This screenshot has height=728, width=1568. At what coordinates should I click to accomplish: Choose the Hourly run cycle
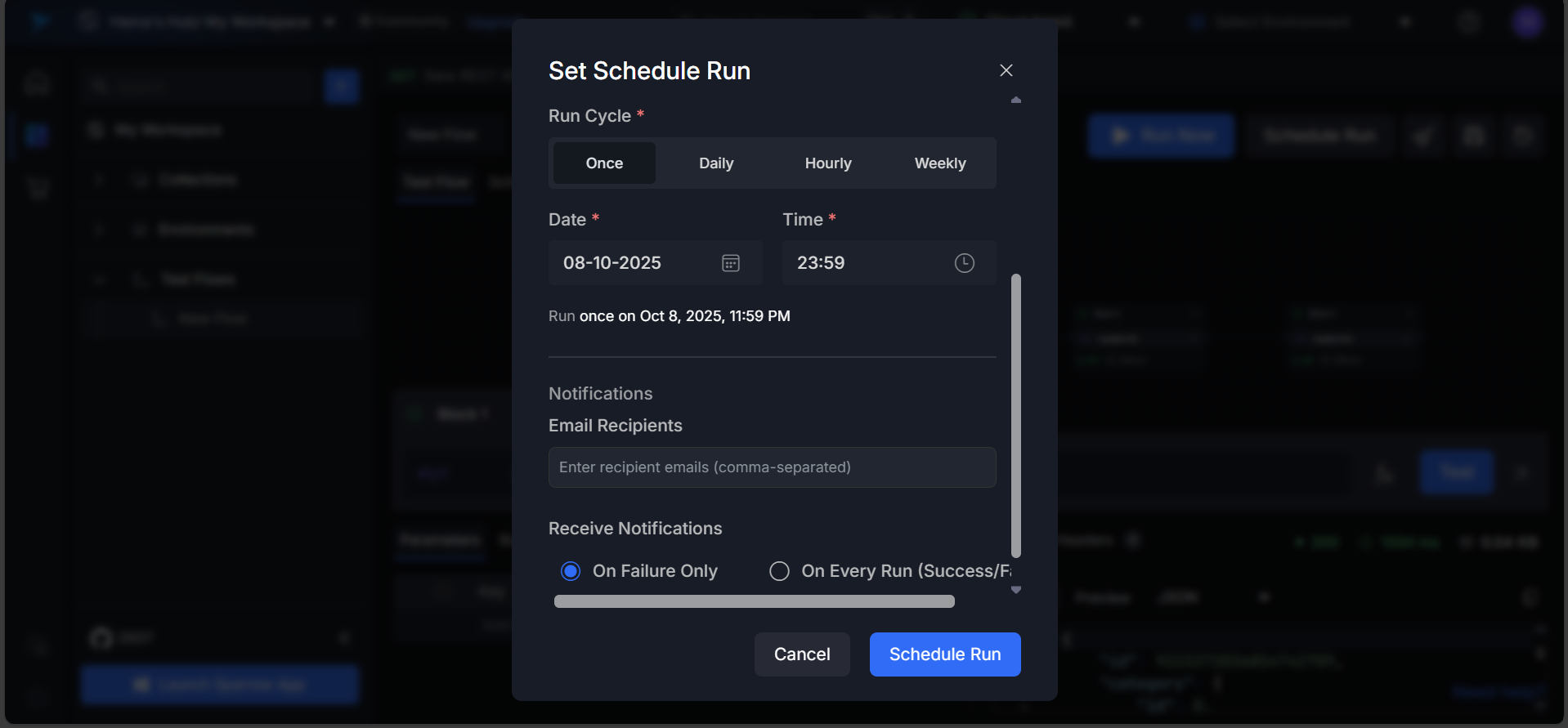point(828,163)
